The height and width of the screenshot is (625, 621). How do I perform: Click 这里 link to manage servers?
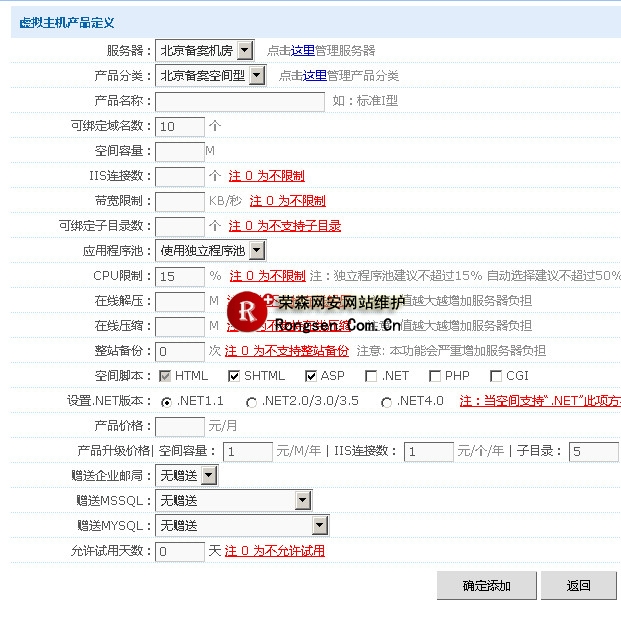click(x=302, y=50)
